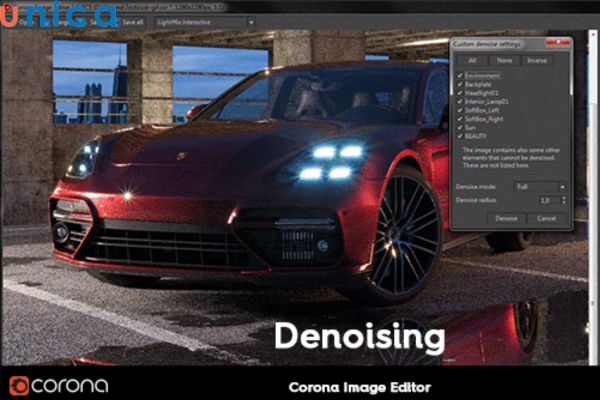Close the Custom denoise settings dialog
The image size is (600, 400).
click(x=558, y=43)
